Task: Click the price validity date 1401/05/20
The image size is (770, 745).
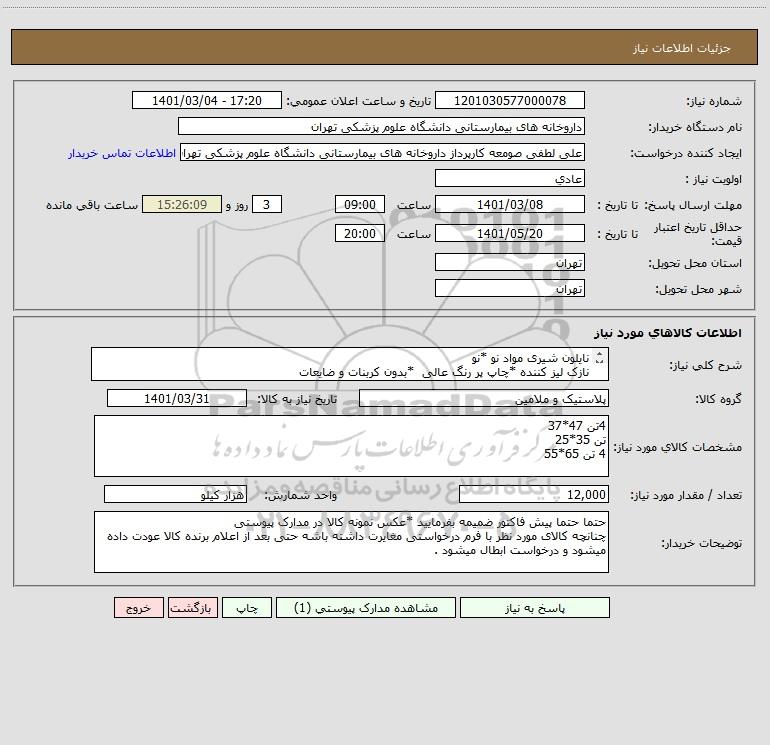Action: click(510, 233)
